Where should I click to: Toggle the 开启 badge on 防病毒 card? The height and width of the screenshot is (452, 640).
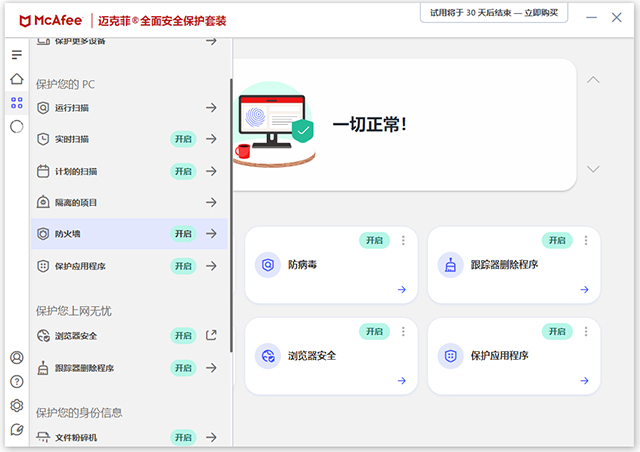tap(373, 240)
